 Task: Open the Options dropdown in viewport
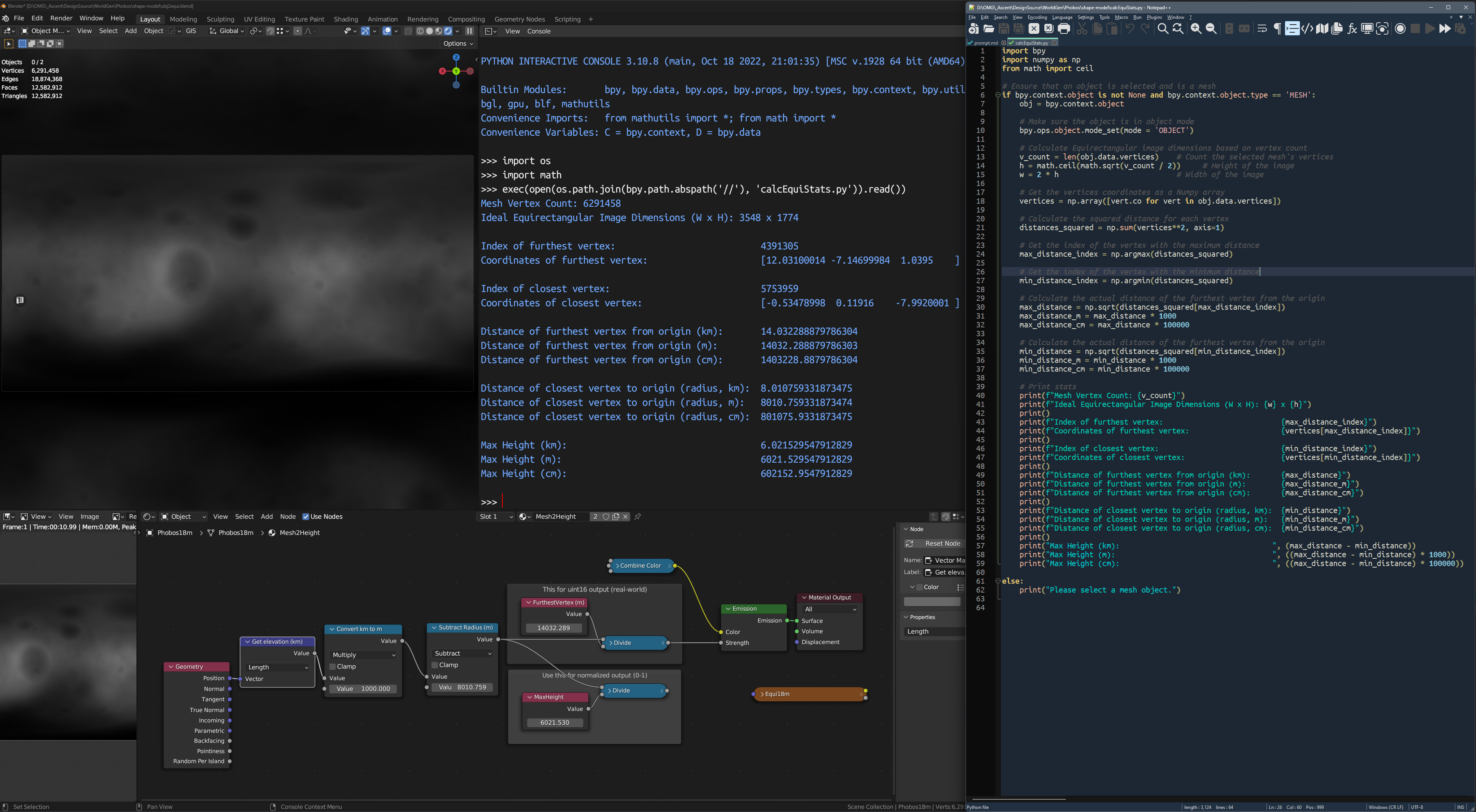coord(458,43)
